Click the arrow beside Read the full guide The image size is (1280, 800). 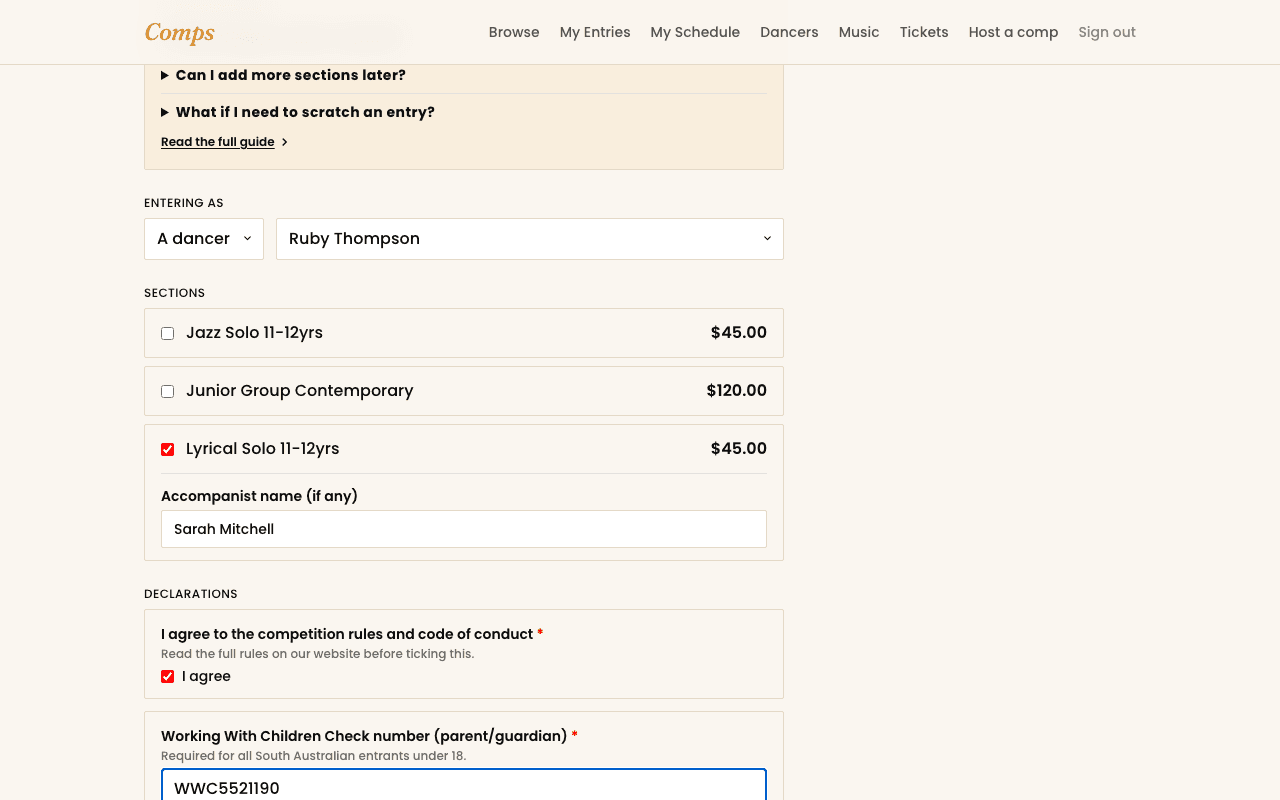[x=285, y=142]
